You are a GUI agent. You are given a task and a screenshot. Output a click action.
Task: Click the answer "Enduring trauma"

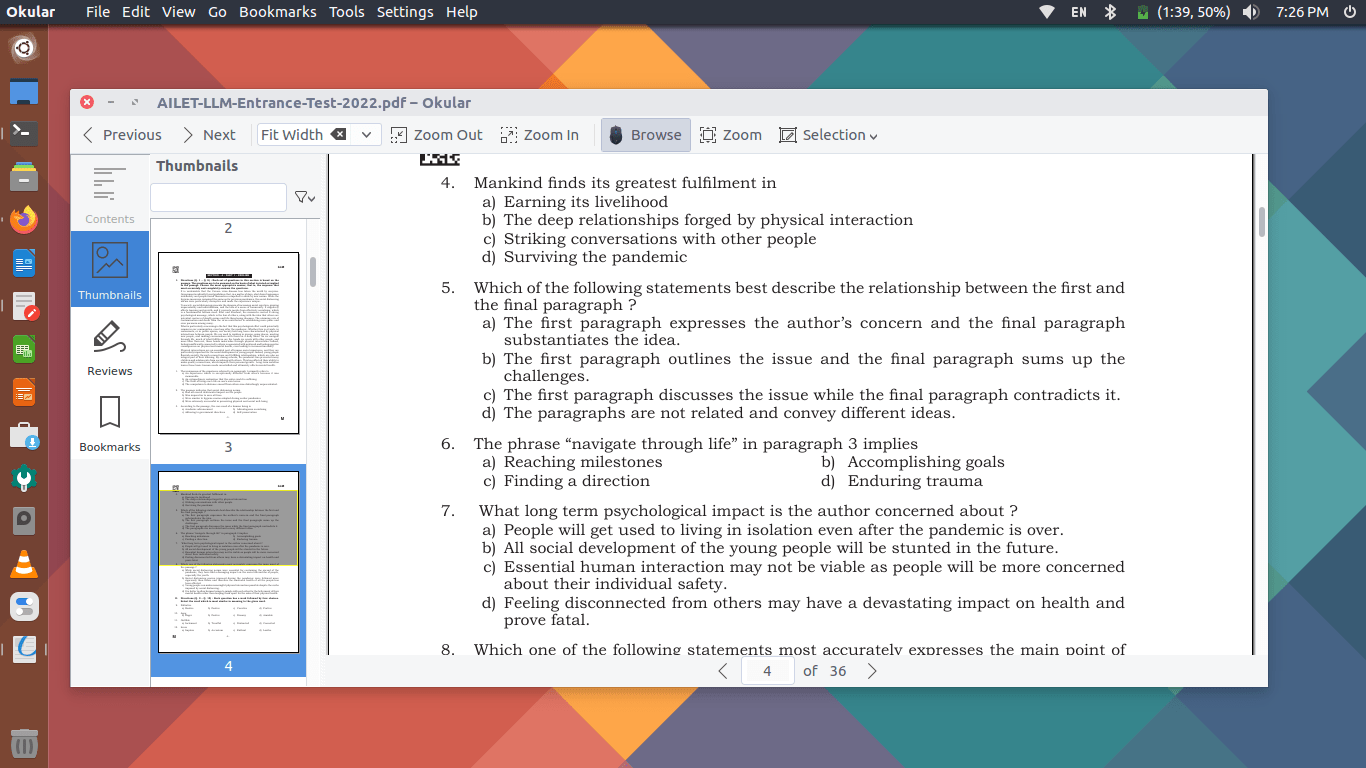(915, 480)
